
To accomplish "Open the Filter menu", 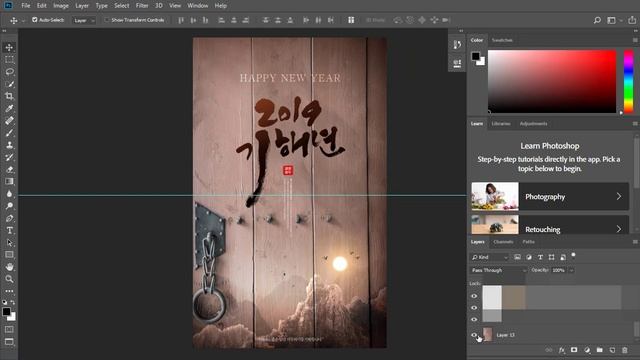I will pyautogui.click(x=142, y=6).
